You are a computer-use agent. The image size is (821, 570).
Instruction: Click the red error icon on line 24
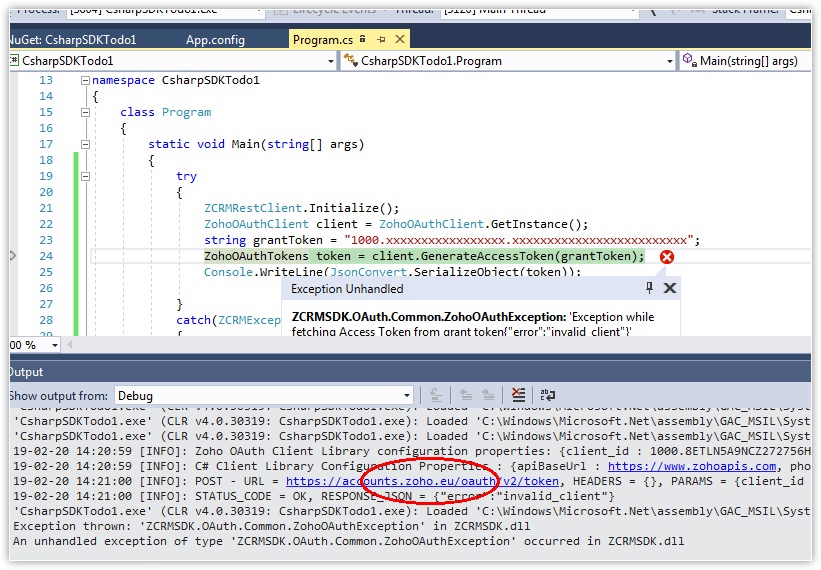(x=667, y=257)
